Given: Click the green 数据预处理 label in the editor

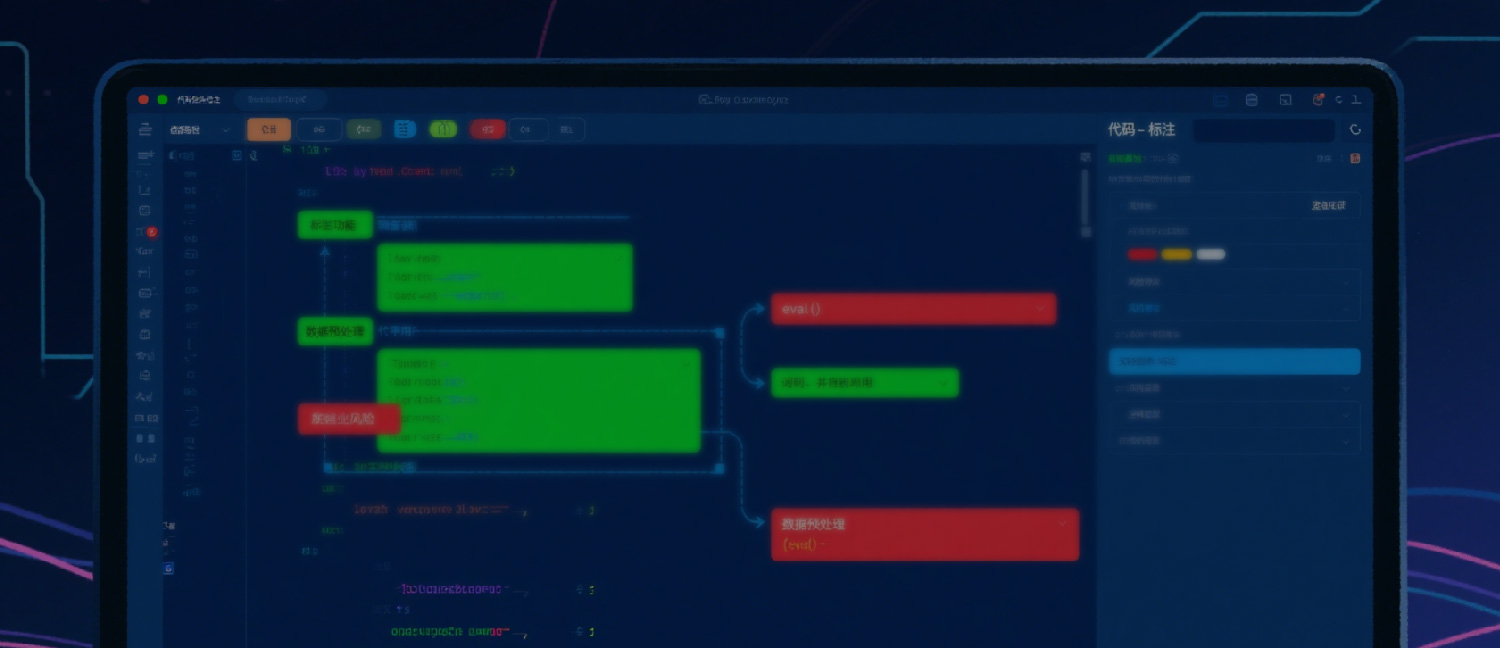Looking at the screenshot, I should pyautogui.click(x=334, y=331).
